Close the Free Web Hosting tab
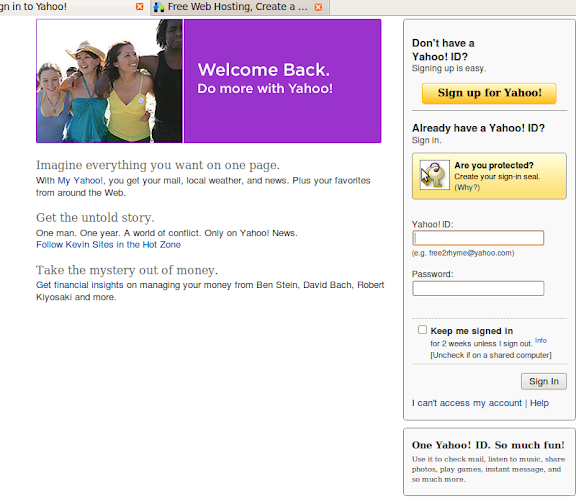This screenshot has height=504, width=576. pos(318,7)
